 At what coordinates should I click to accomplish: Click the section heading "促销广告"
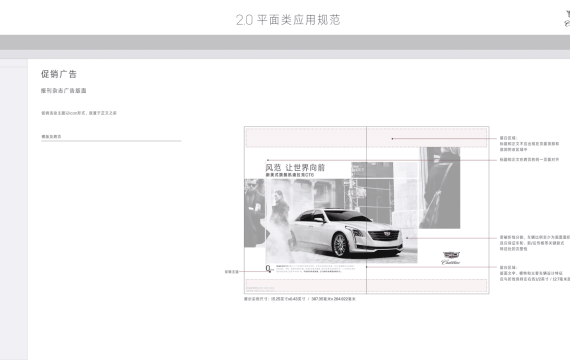click(x=59, y=74)
